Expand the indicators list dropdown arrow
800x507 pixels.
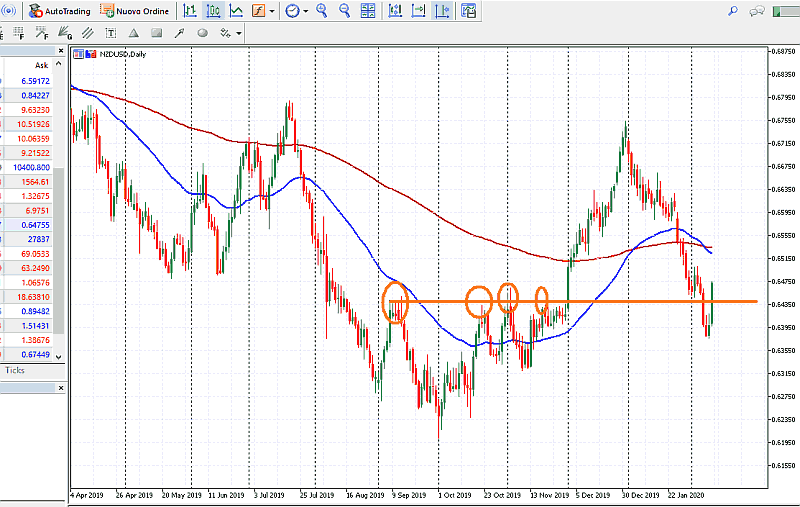(x=272, y=11)
